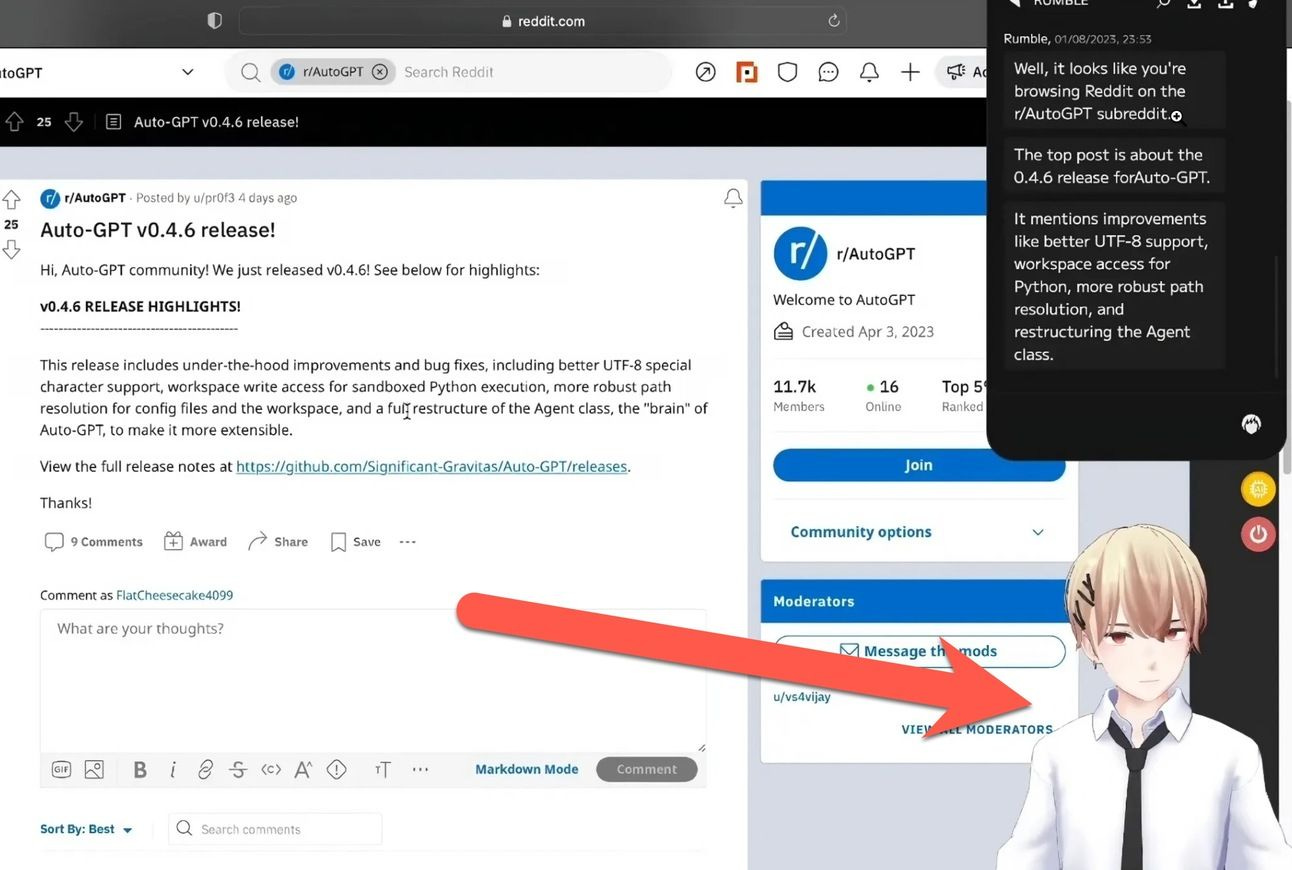Open the Reddit chat bubble icon
The image size is (1292, 870).
click(x=828, y=72)
